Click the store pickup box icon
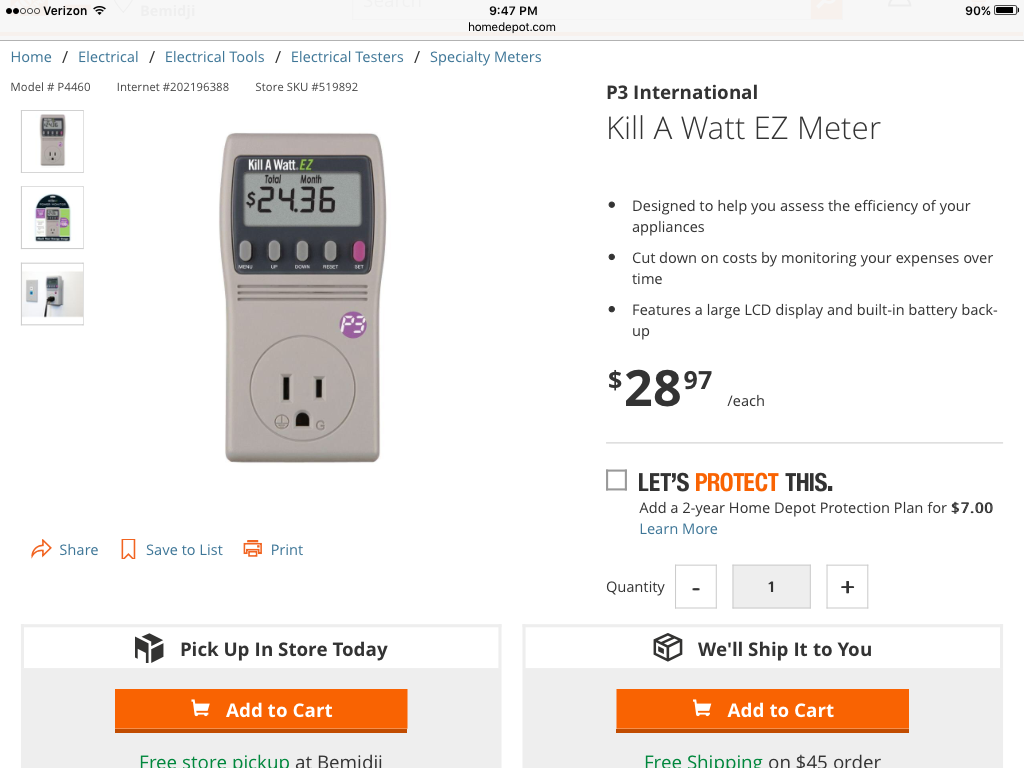Screen dimensions: 1024x768 pos(149,649)
